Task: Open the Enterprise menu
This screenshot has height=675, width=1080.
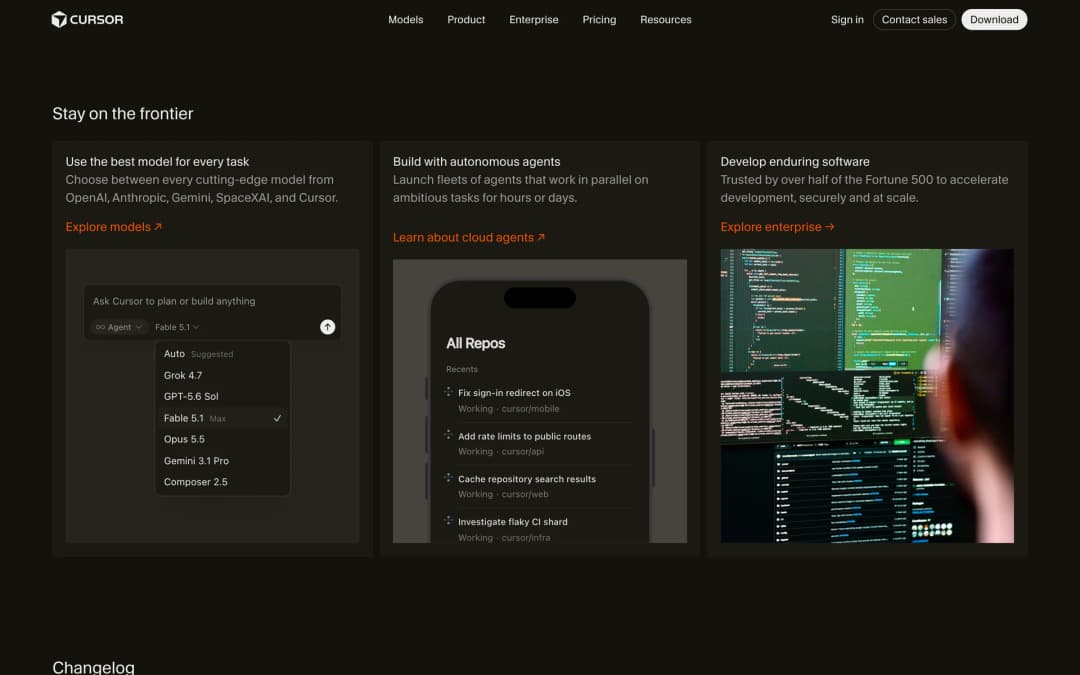Action: 534,19
